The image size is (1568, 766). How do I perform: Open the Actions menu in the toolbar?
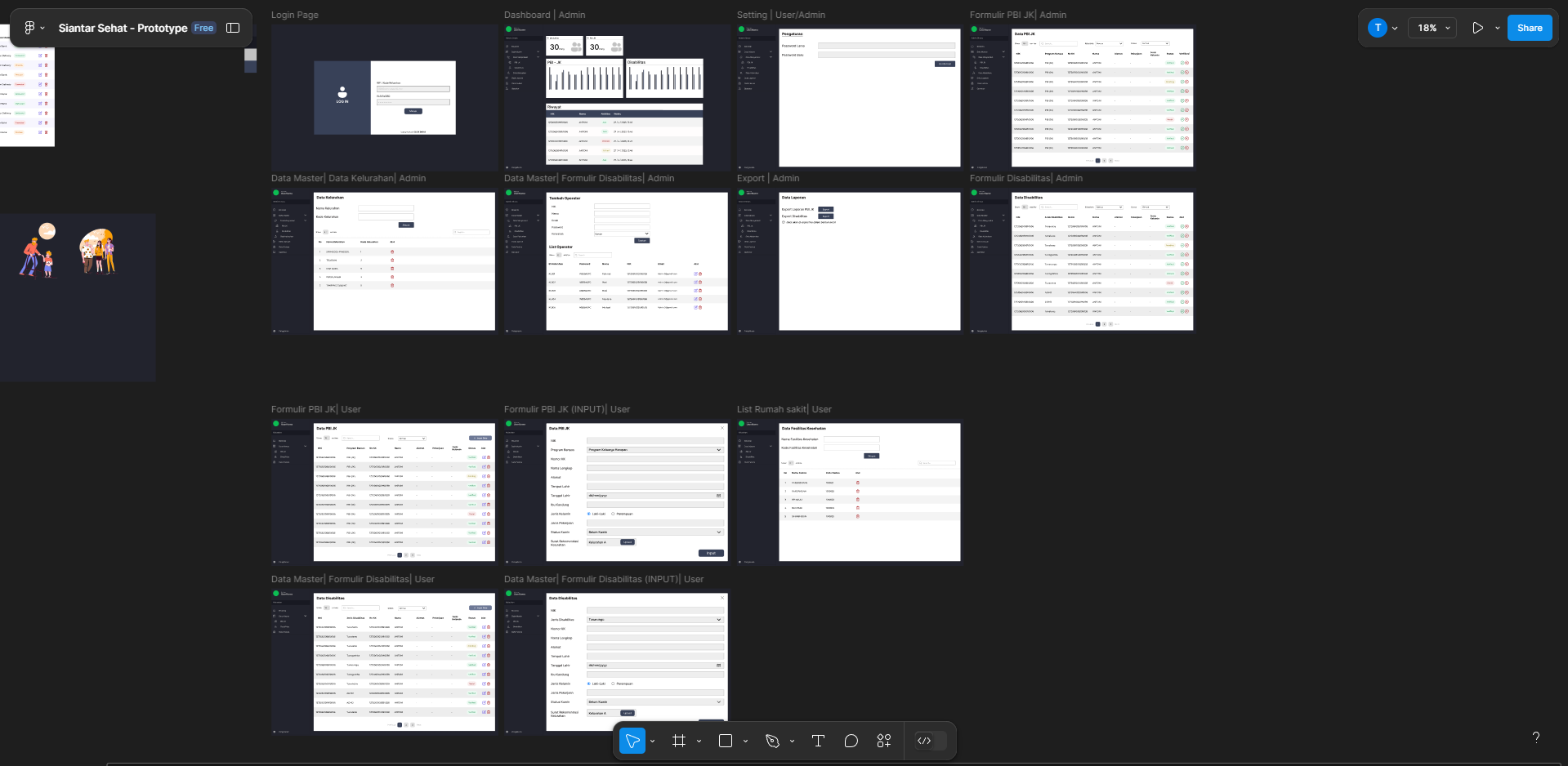click(x=884, y=741)
